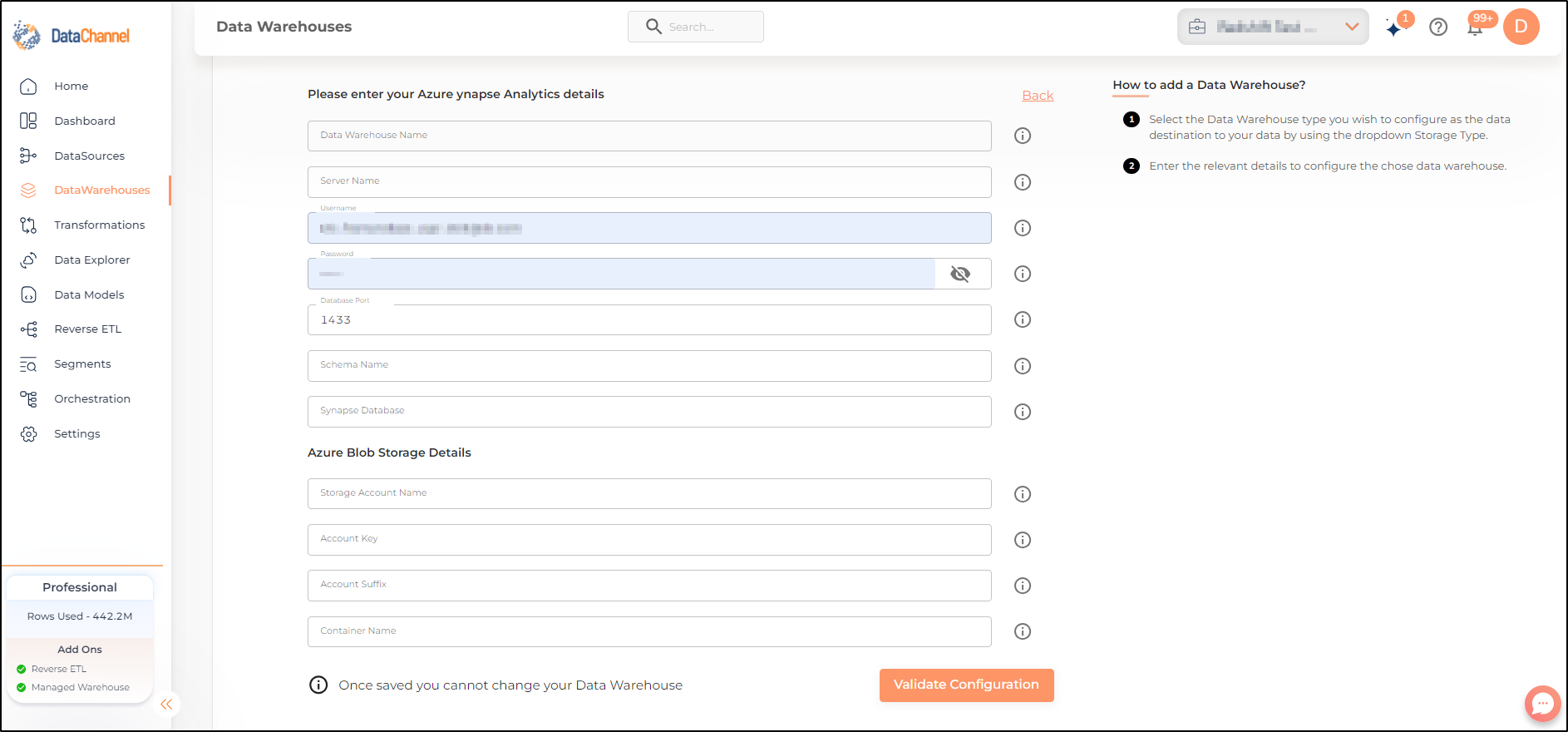Screen dimensions: 1568x732
Task: Click the Container Name field
Action: (x=649, y=631)
